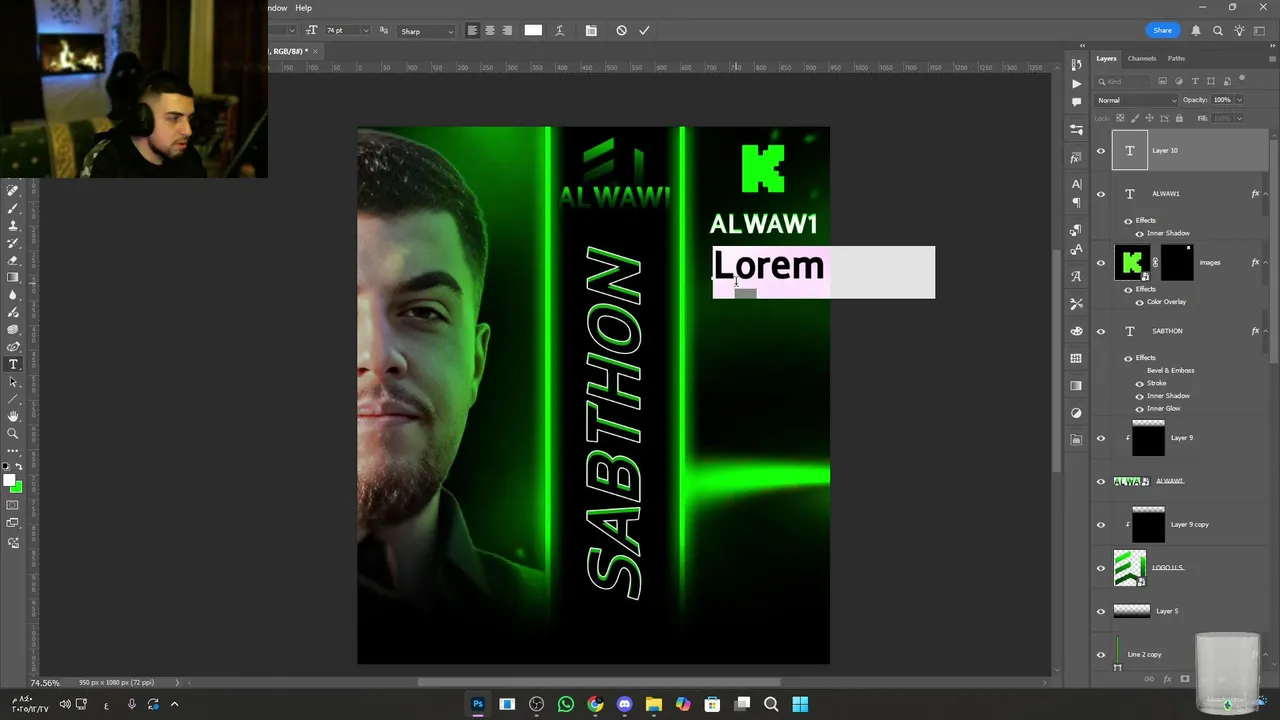Open the anti-aliasing Sharp dropdown
The image size is (1280, 720).
tap(427, 31)
